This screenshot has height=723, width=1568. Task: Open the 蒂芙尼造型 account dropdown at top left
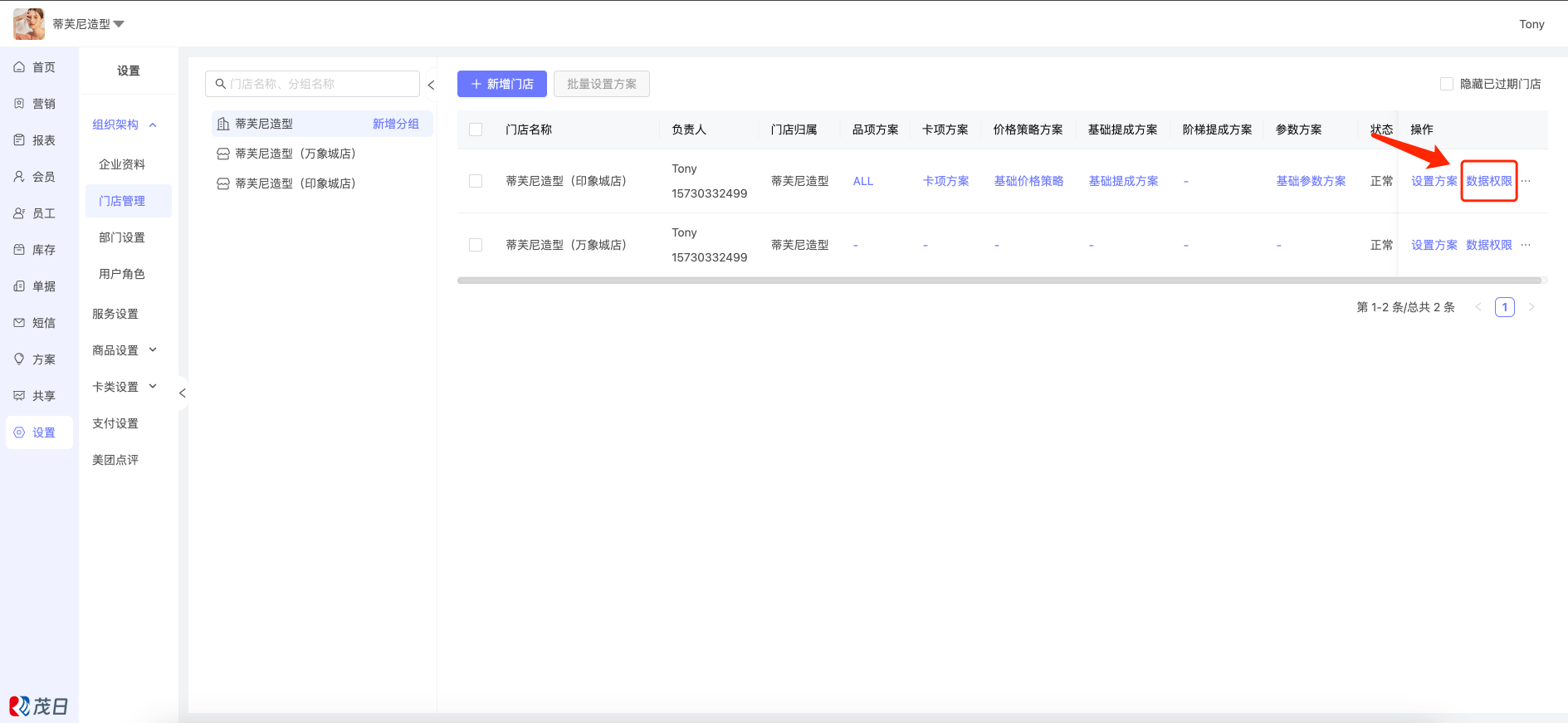(x=118, y=24)
